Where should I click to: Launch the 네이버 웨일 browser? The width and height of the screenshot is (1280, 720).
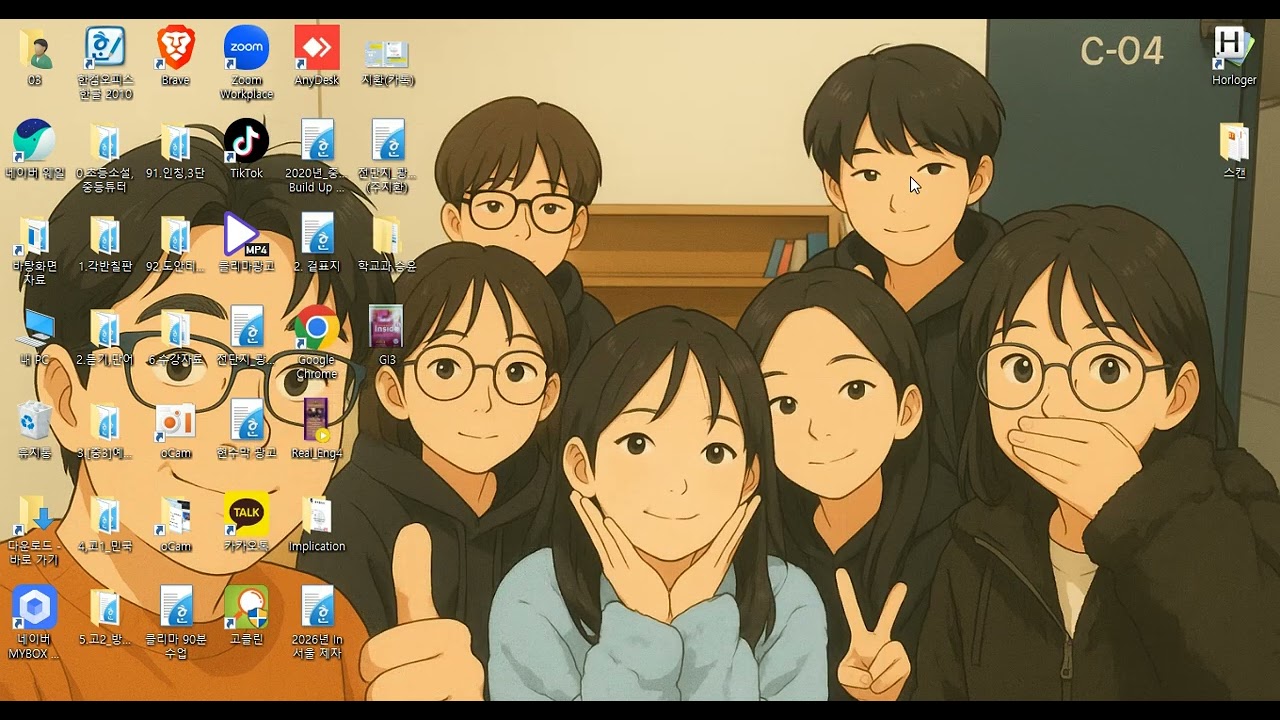point(35,149)
